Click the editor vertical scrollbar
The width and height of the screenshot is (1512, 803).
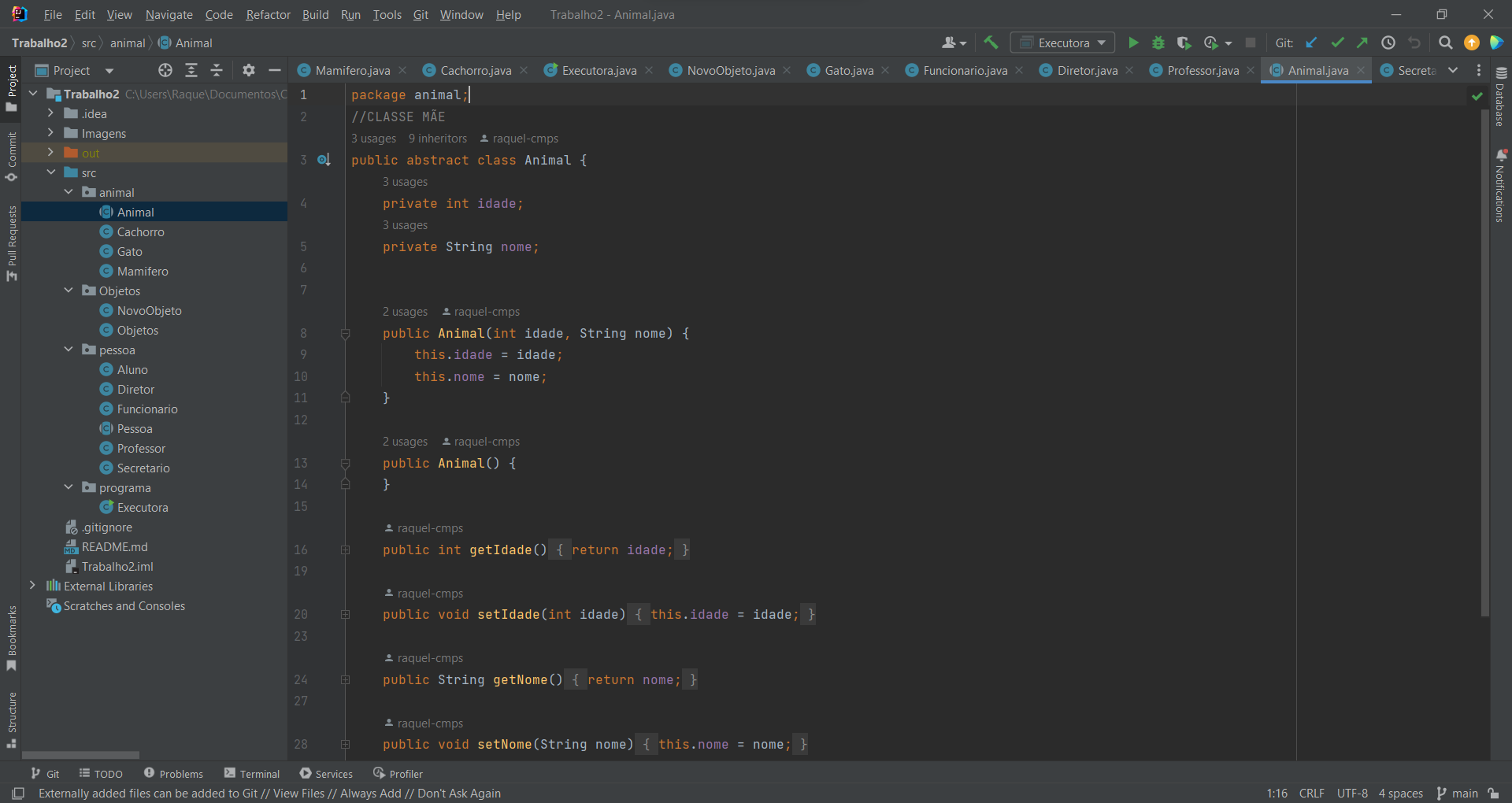coord(1484,362)
